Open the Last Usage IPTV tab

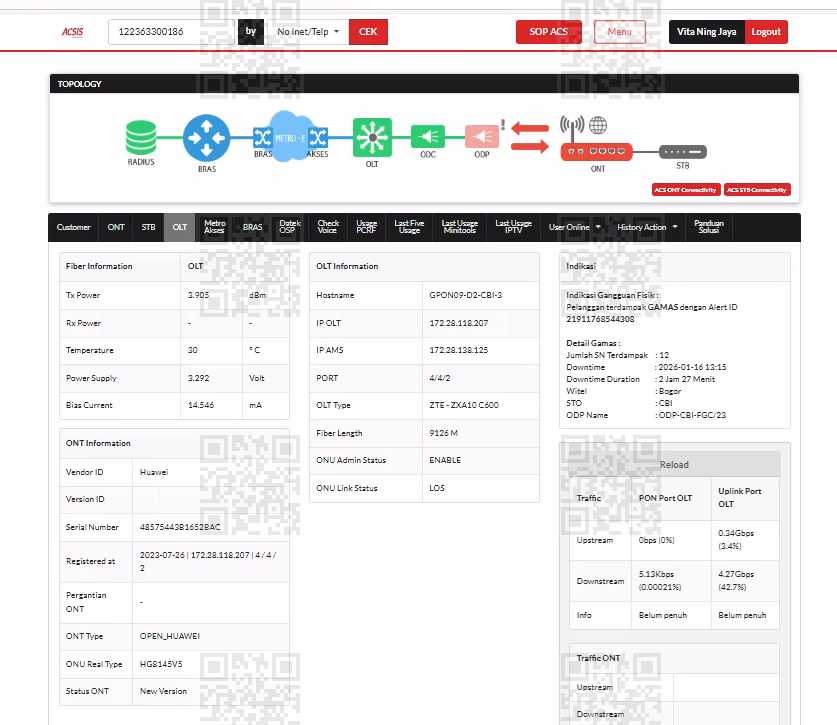tap(514, 227)
